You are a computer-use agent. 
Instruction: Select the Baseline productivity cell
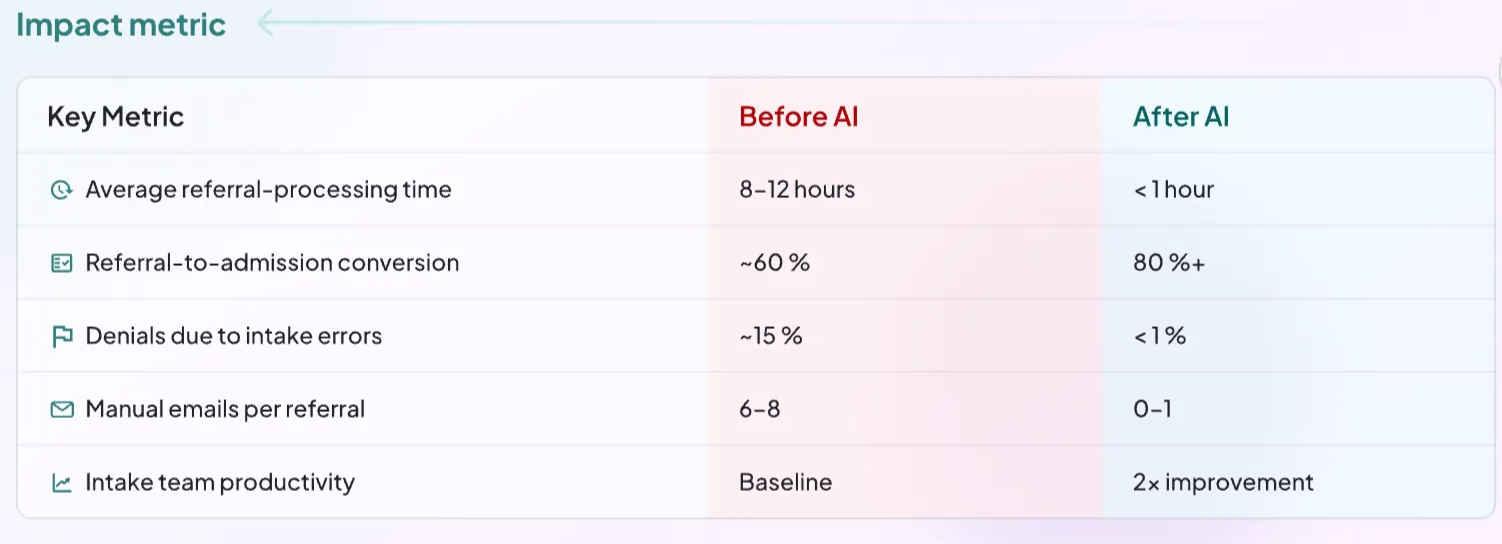785,482
